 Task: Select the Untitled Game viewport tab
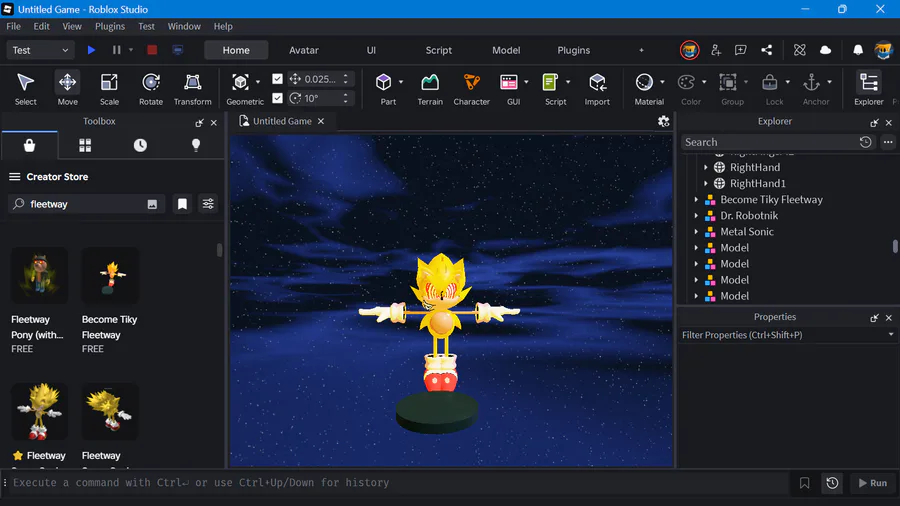282,121
